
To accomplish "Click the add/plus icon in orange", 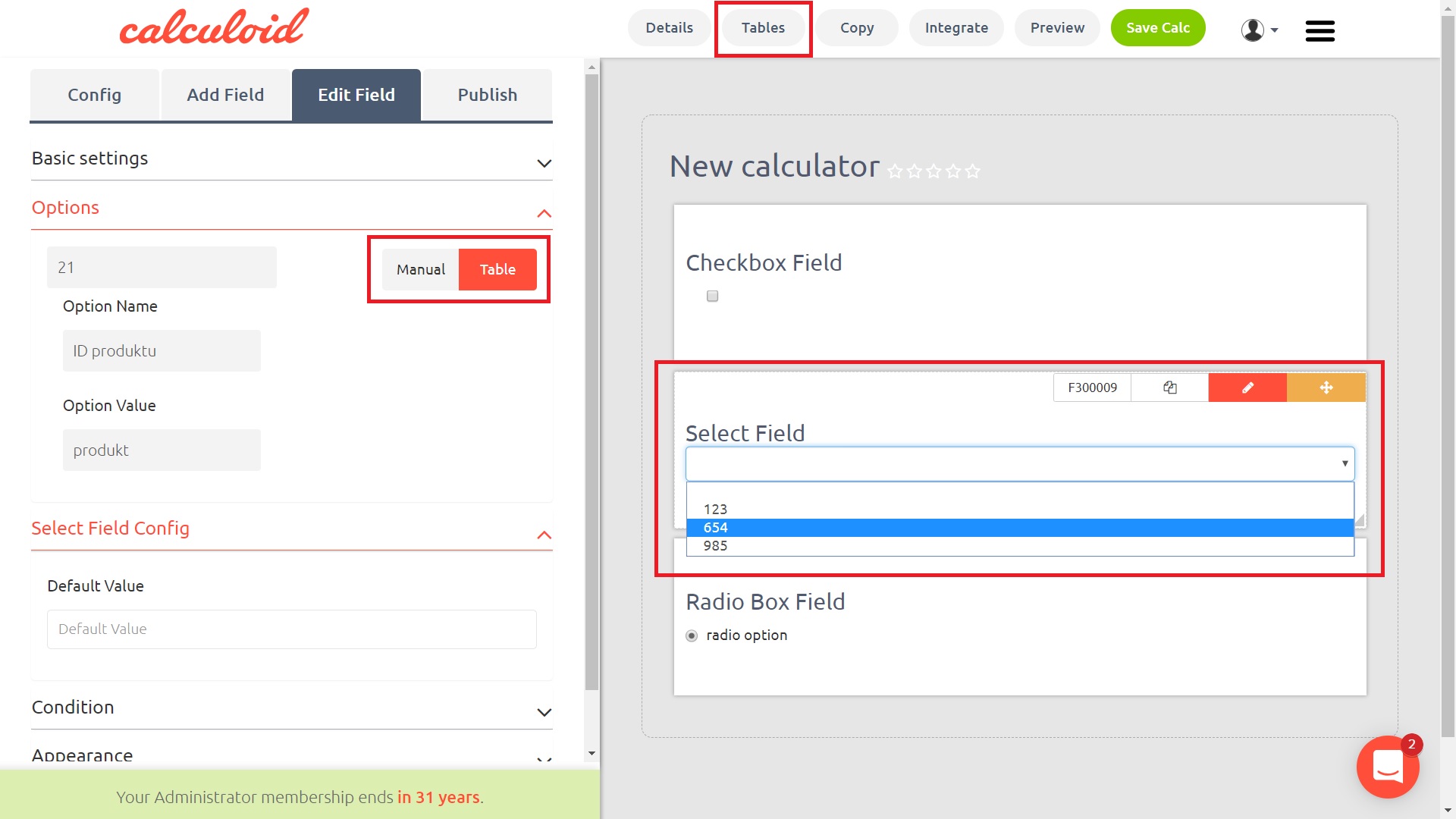I will (x=1326, y=387).
